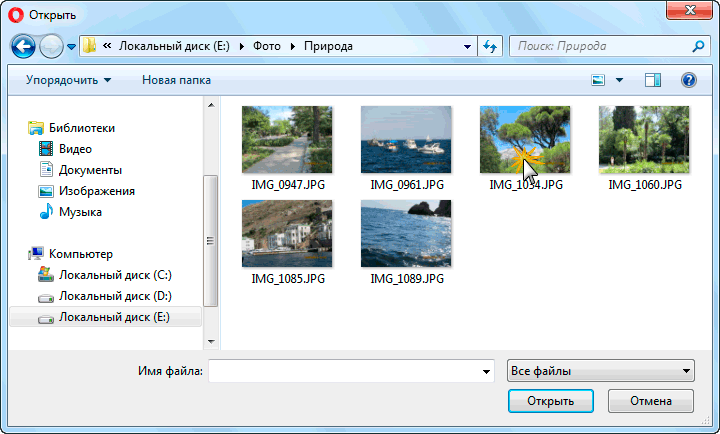This screenshot has width=720, height=434.
Task: Select Локальный диск (E:) in address path
Action: (x=174, y=46)
